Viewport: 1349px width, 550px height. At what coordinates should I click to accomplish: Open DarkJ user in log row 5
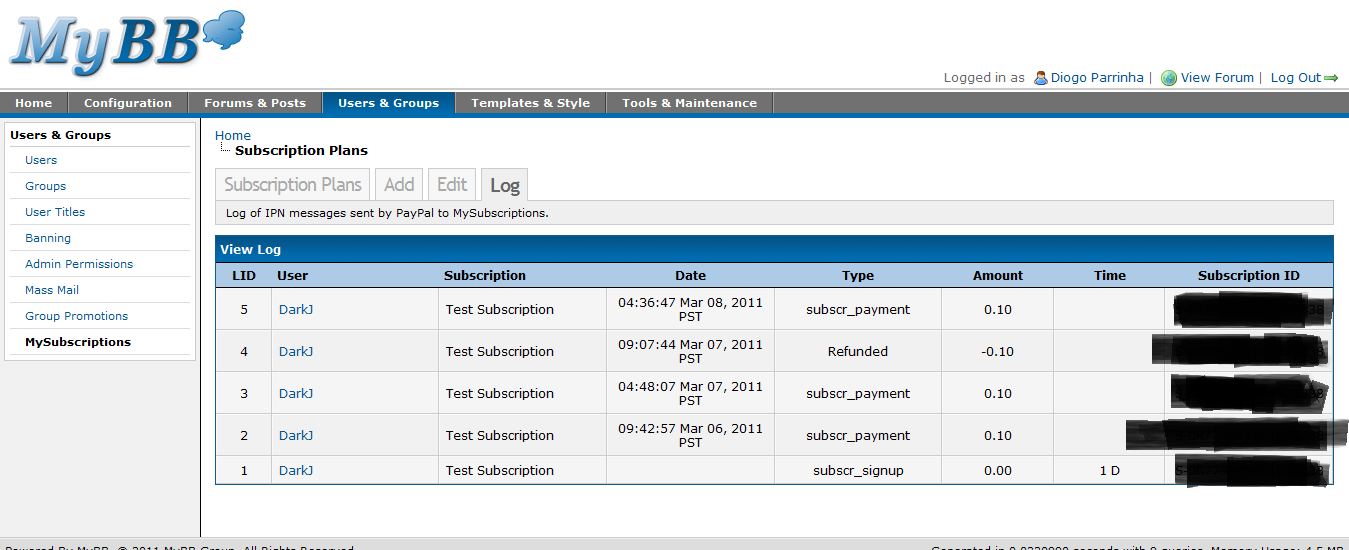pos(295,310)
